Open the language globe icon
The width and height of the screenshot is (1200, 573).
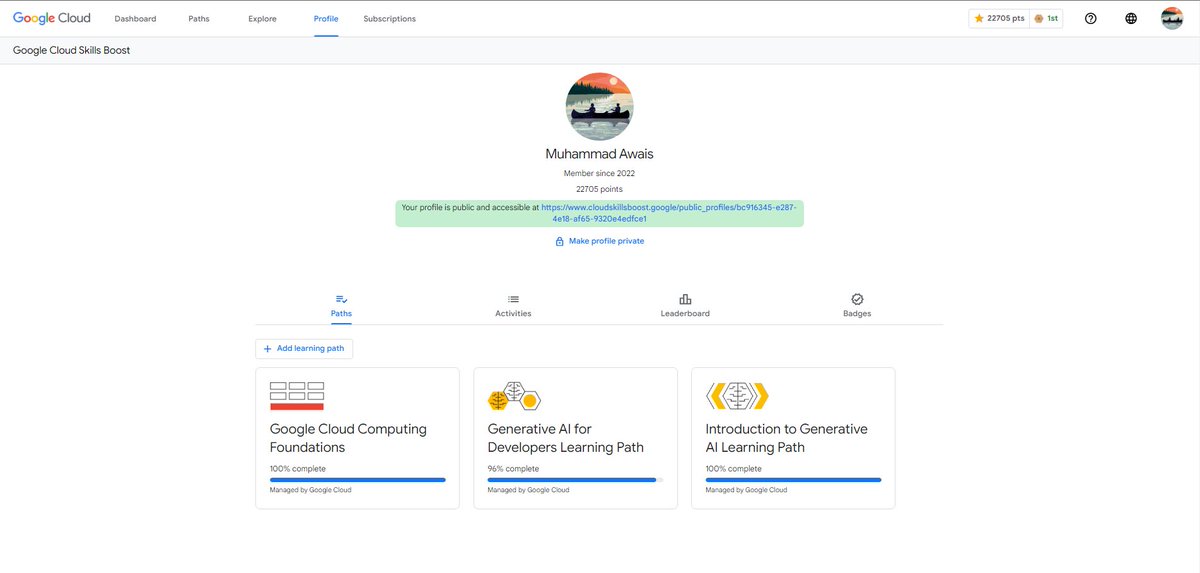tap(1131, 18)
